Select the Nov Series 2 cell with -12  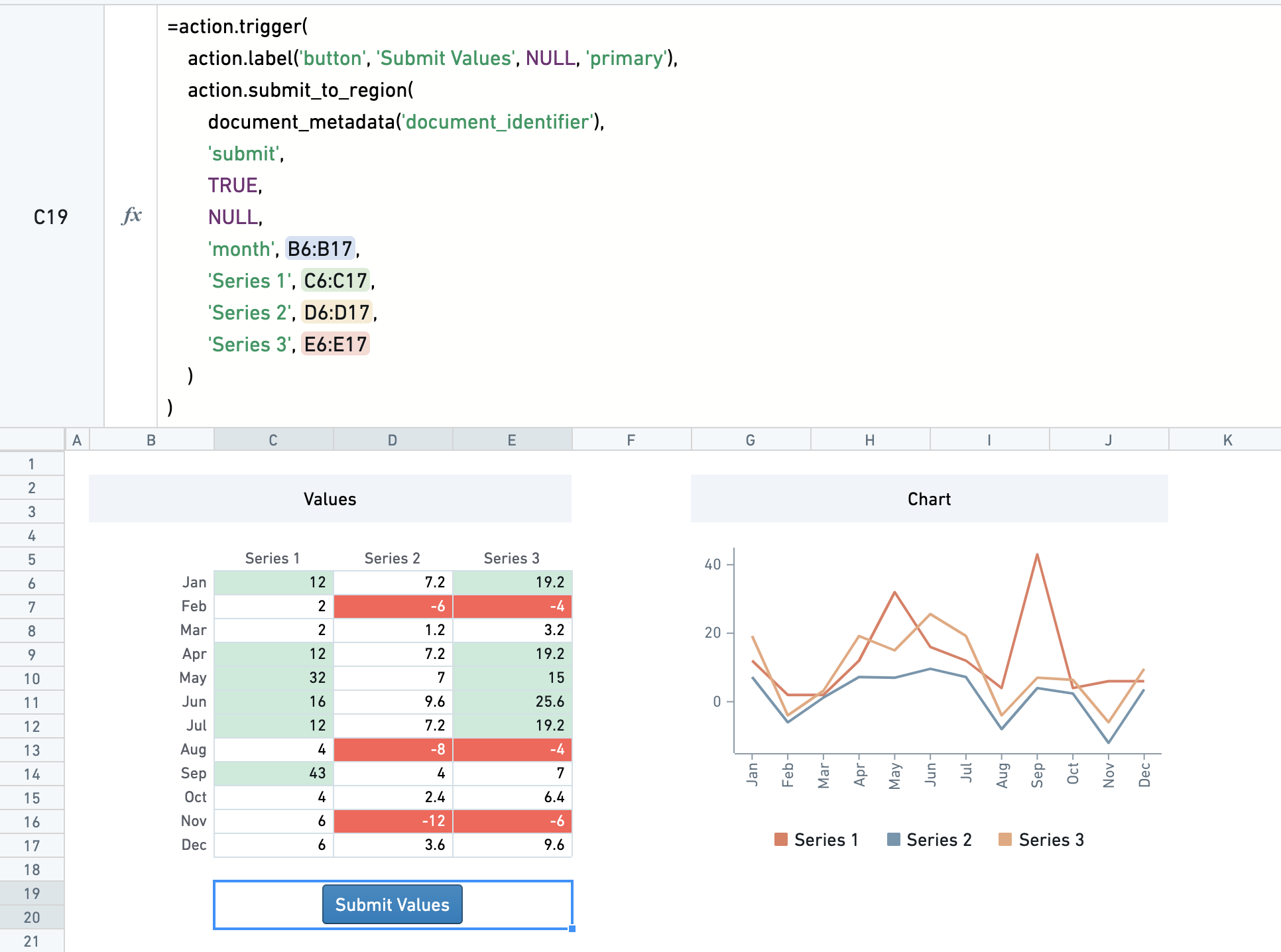click(x=393, y=821)
